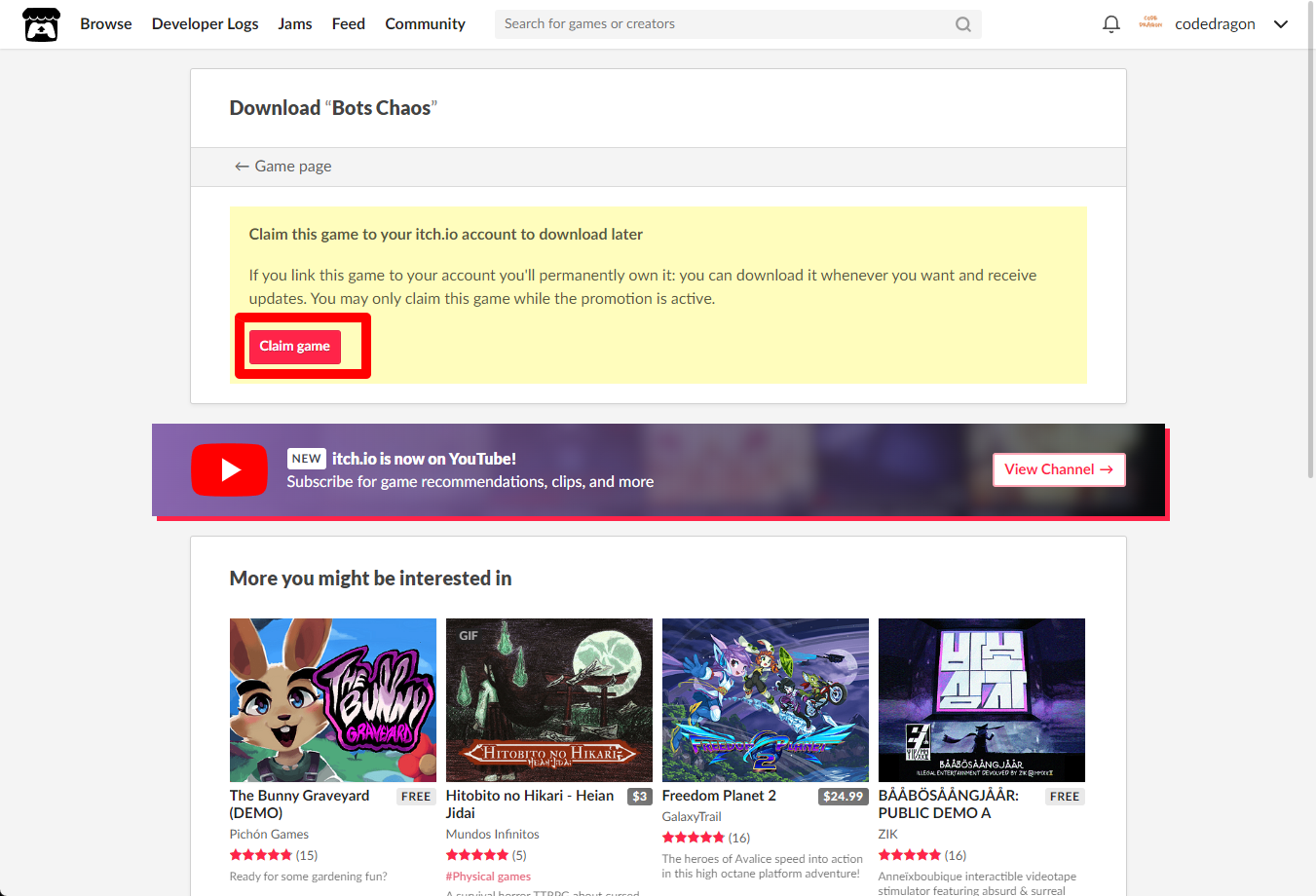The width and height of the screenshot is (1316, 896).
Task: Click star rating for Hitobito no Hikari
Action: click(x=477, y=855)
